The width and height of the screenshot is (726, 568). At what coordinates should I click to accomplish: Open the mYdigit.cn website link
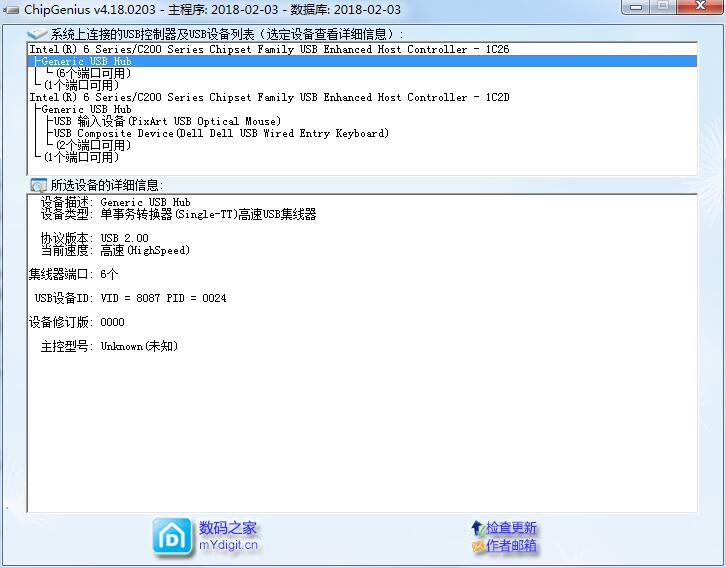(x=228, y=545)
